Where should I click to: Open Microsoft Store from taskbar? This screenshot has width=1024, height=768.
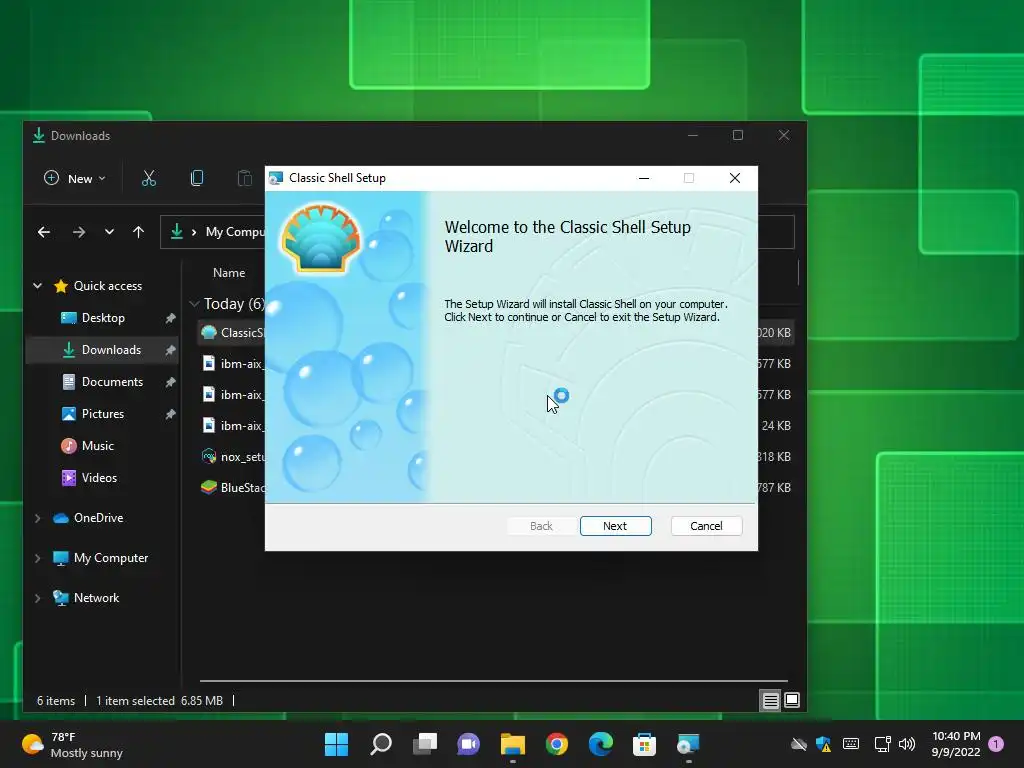tap(644, 744)
